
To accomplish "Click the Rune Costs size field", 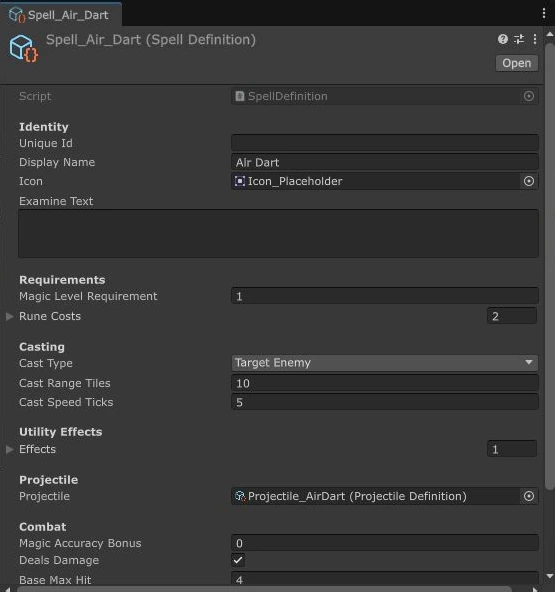I will (512, 316).
